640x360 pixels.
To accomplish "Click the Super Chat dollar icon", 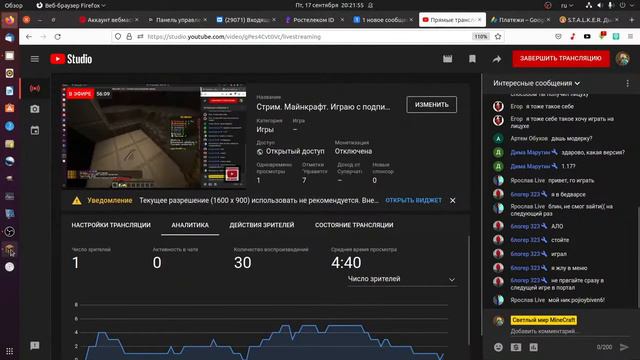I will (516, 347).
